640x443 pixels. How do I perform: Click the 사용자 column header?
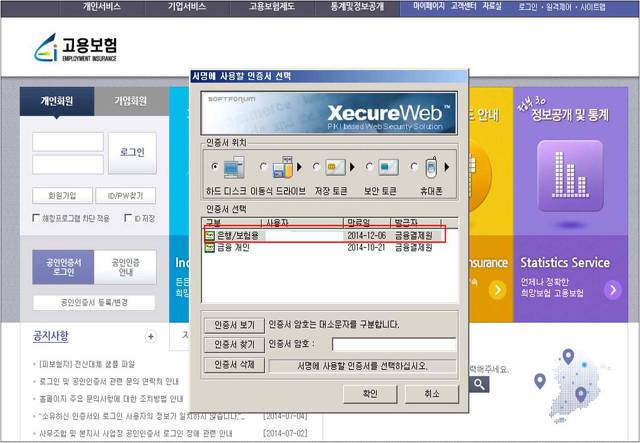[x=302, y=223]
